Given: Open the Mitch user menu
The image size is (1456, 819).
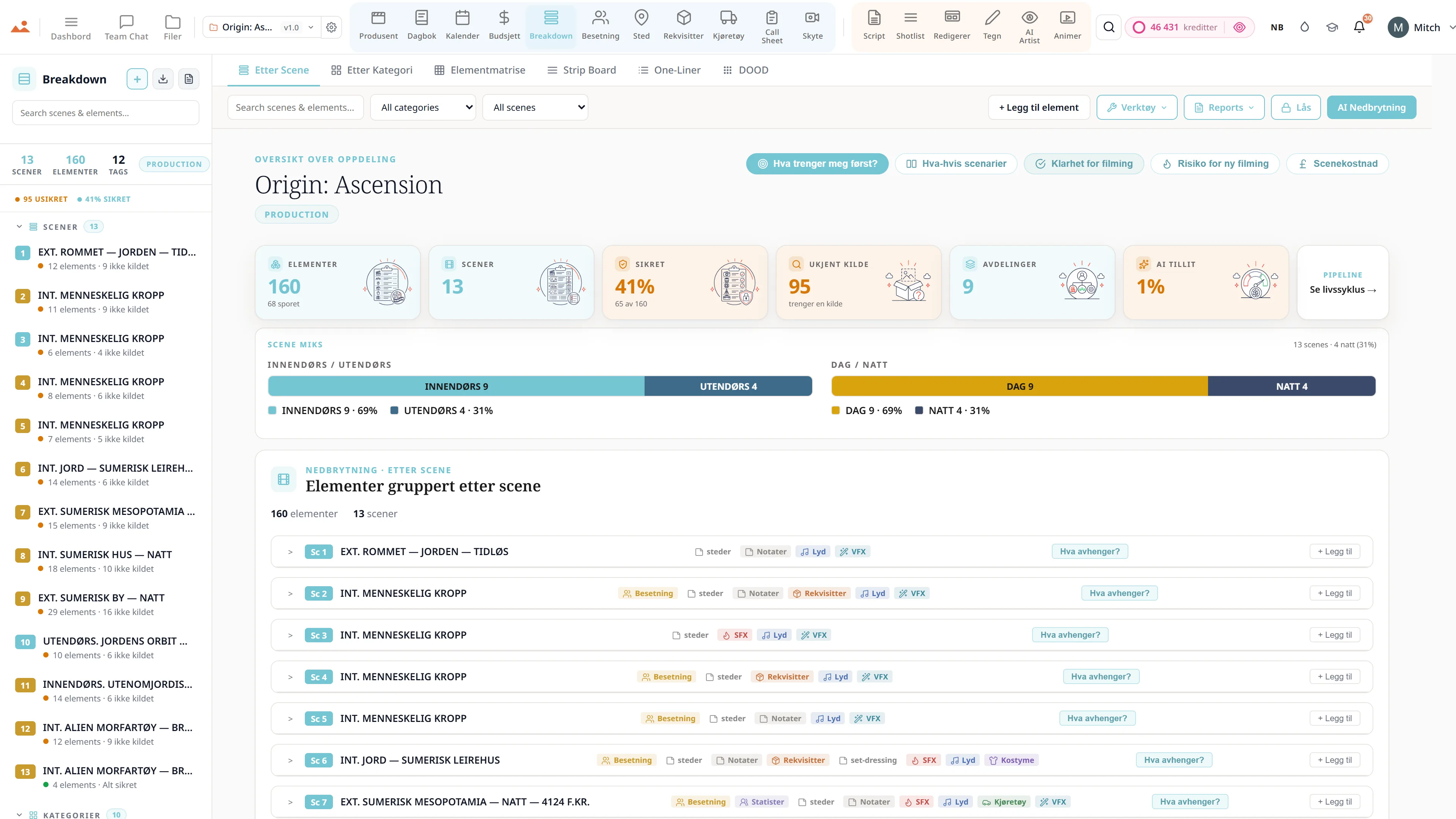Looking at the screenshot, I should (x=1421, y=27).
